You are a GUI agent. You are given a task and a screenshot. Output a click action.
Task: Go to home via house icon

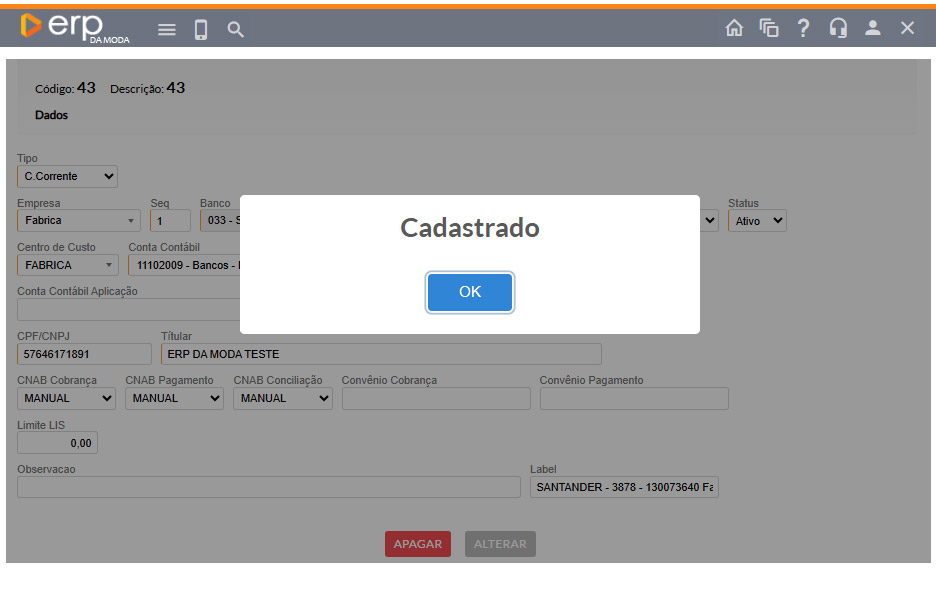(x=734, y=28)
